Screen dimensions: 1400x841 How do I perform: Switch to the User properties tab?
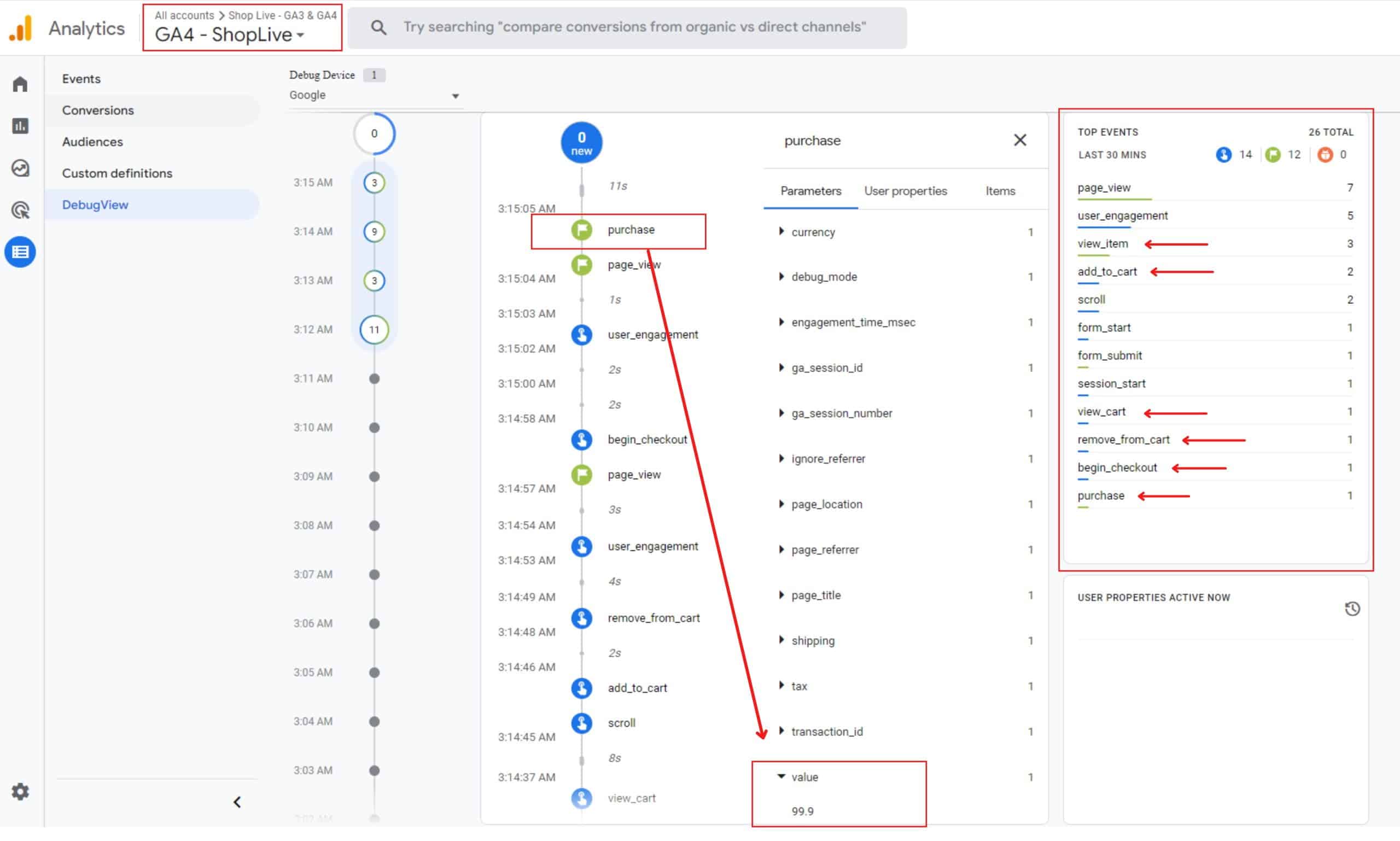(905, 191)
